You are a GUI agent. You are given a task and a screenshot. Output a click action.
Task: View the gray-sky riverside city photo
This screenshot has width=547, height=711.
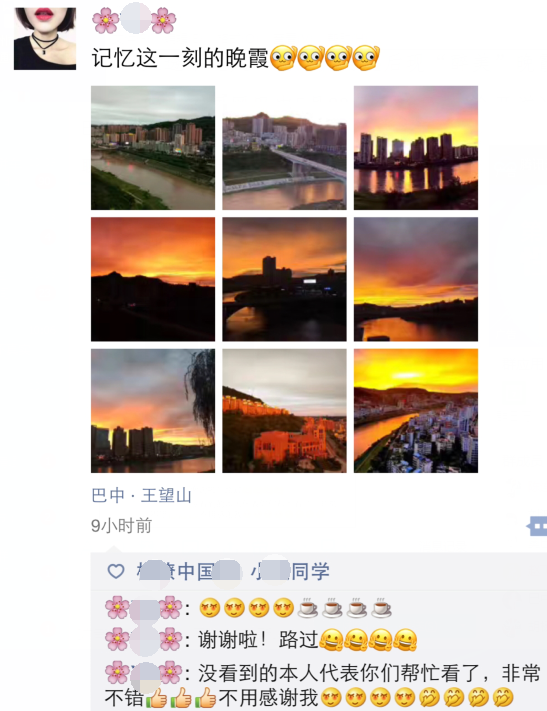coord(153,148)
